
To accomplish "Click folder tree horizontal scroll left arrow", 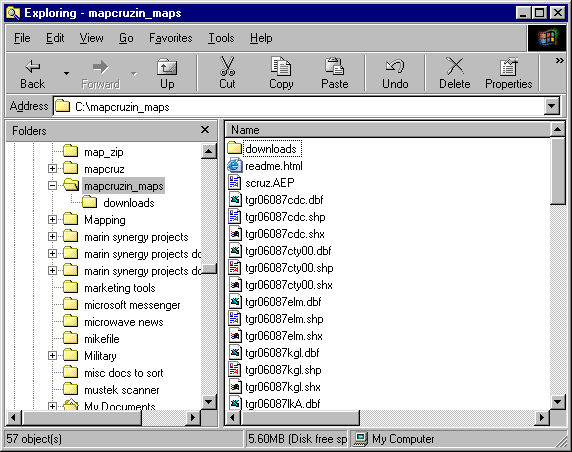I will (x=14, y=417).
